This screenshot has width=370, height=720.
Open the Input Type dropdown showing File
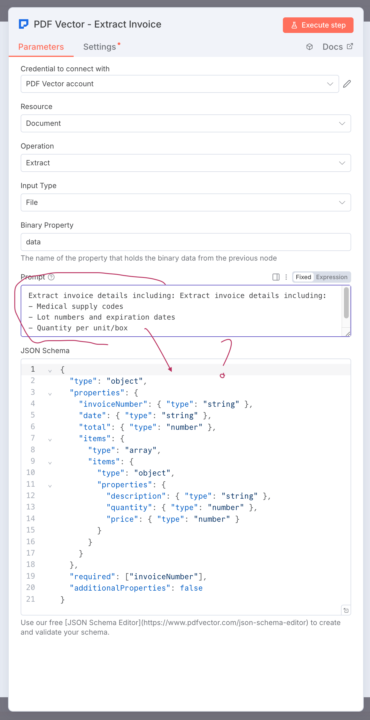pyautogui.click(x=185, y=202)
